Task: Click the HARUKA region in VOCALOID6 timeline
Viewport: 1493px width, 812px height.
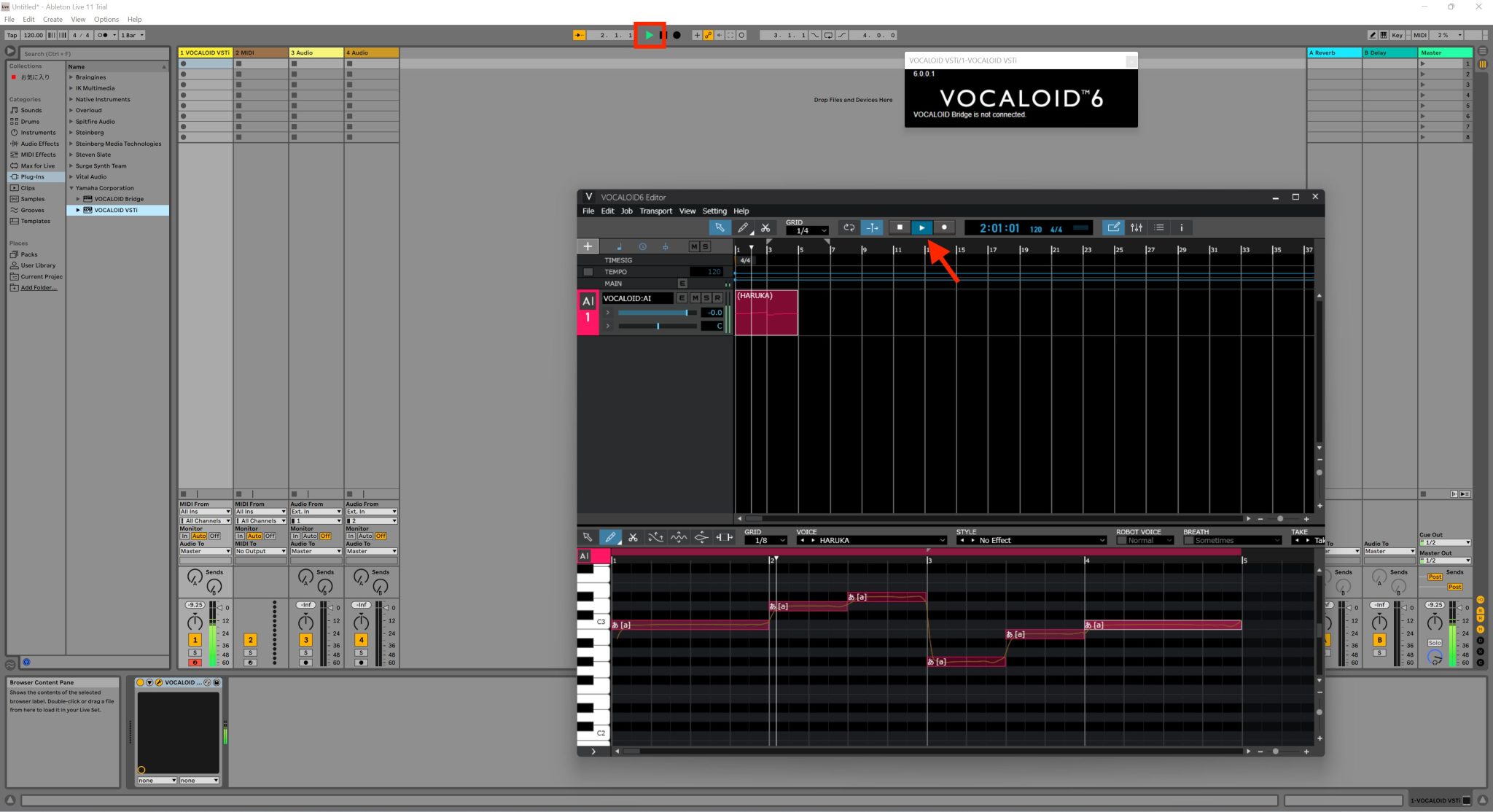Action: pyautogui.click(x=765, y=311)
